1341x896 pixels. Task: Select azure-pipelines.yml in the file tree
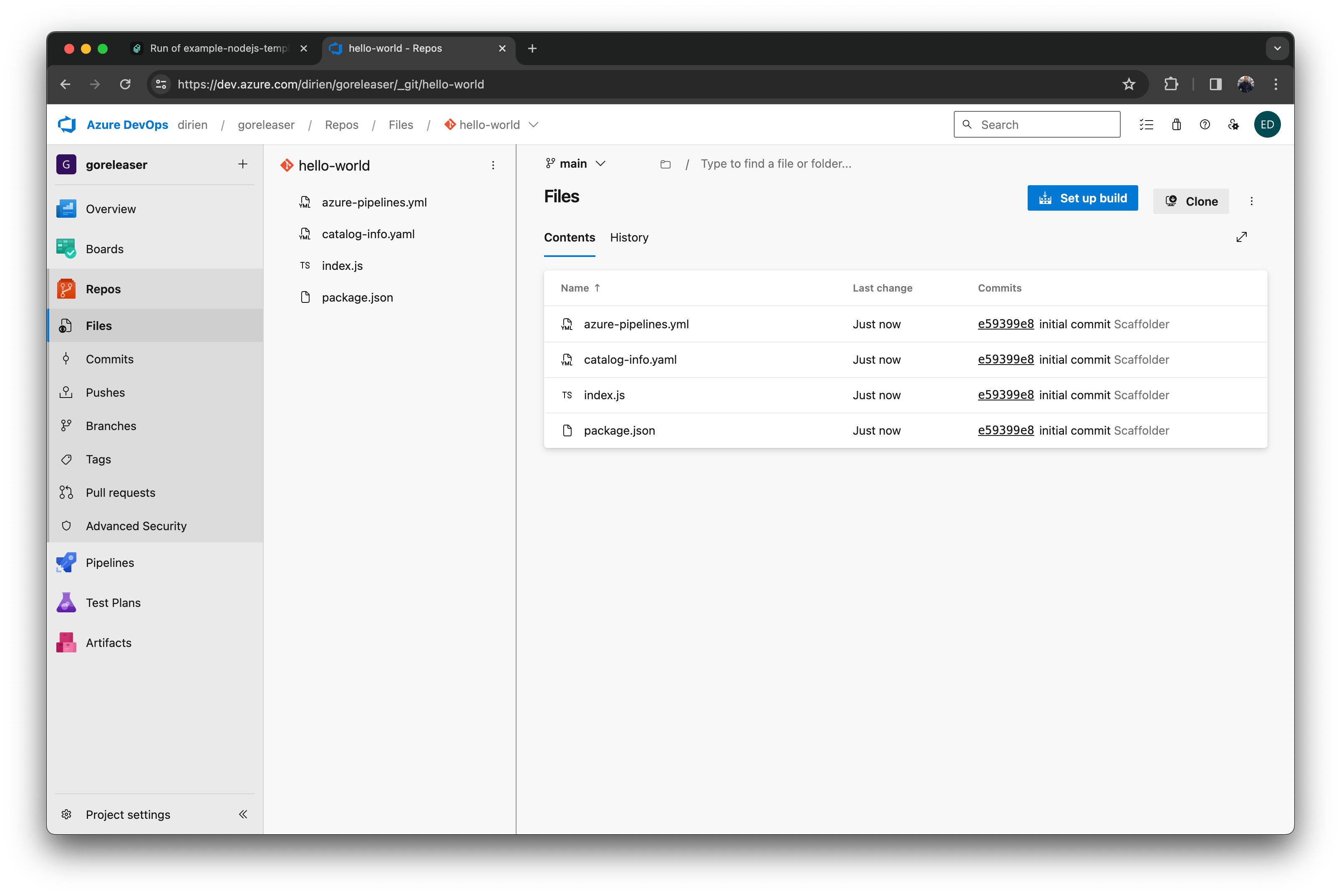point(374,202)
